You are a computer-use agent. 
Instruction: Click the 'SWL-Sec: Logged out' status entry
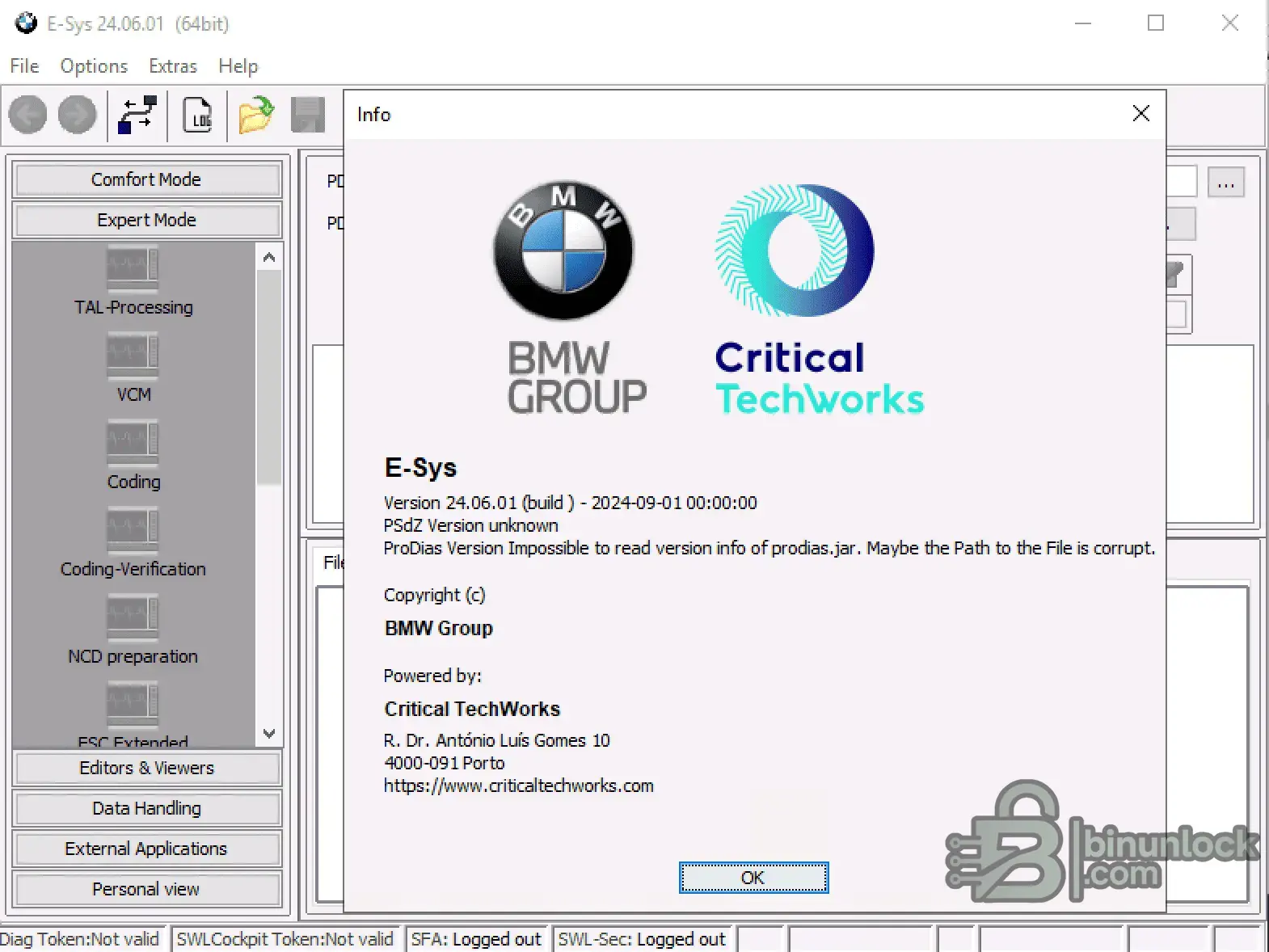pyautogui.click(x=642, y=939)
